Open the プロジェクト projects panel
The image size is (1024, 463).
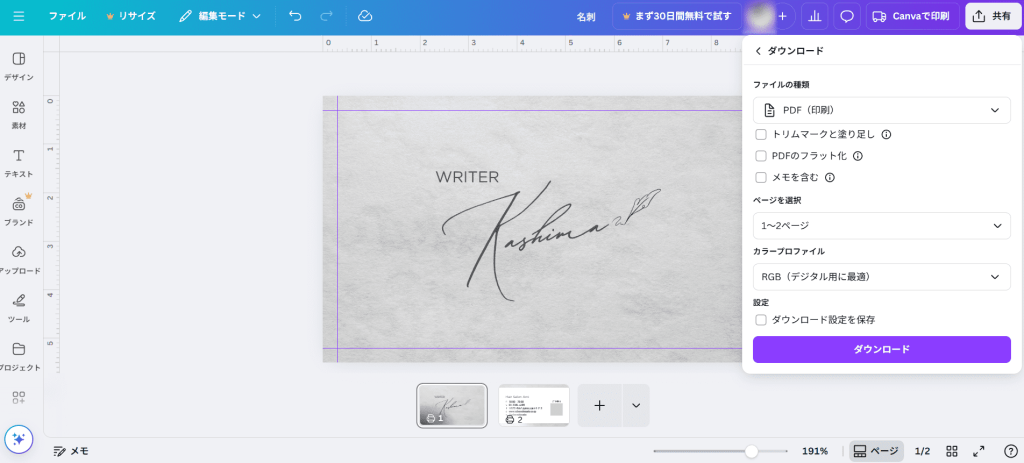[19, 357]
